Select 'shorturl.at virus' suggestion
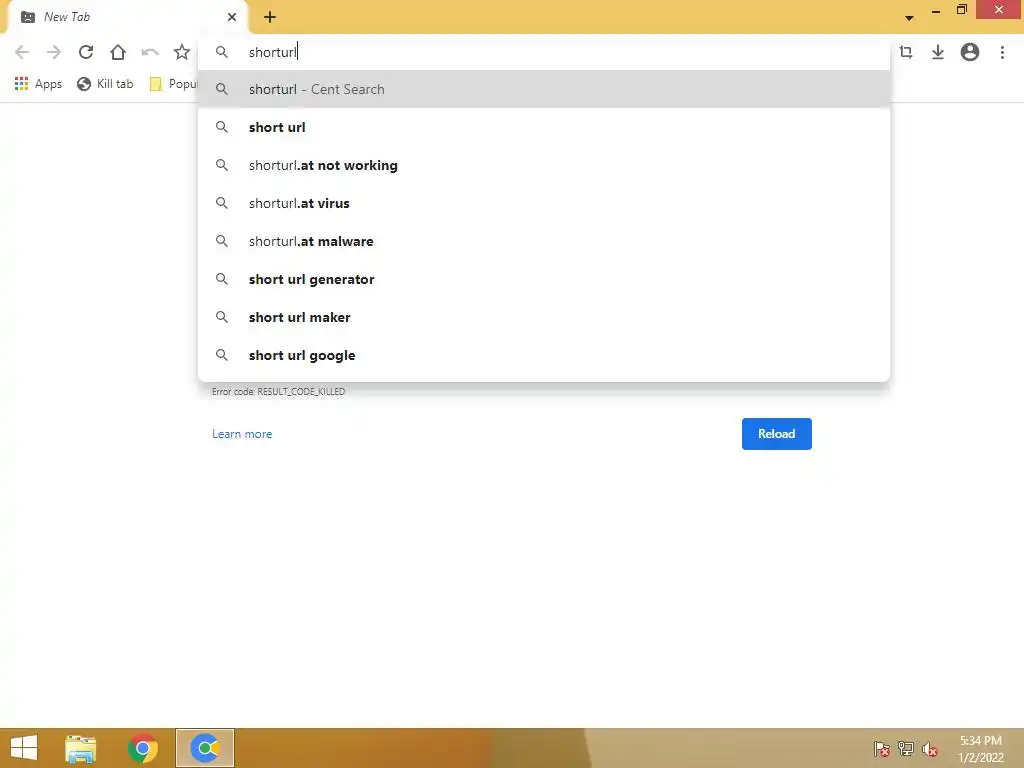The height and width of the screenshot is (768, 1024). (x=543, y=203)
